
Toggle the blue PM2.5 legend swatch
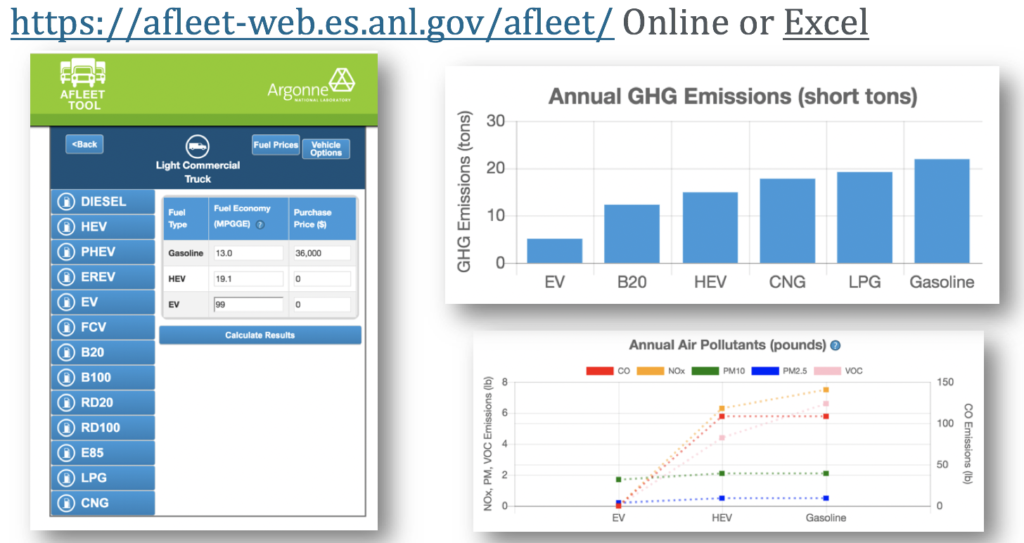pyautogui.click(x=765, y=370)
